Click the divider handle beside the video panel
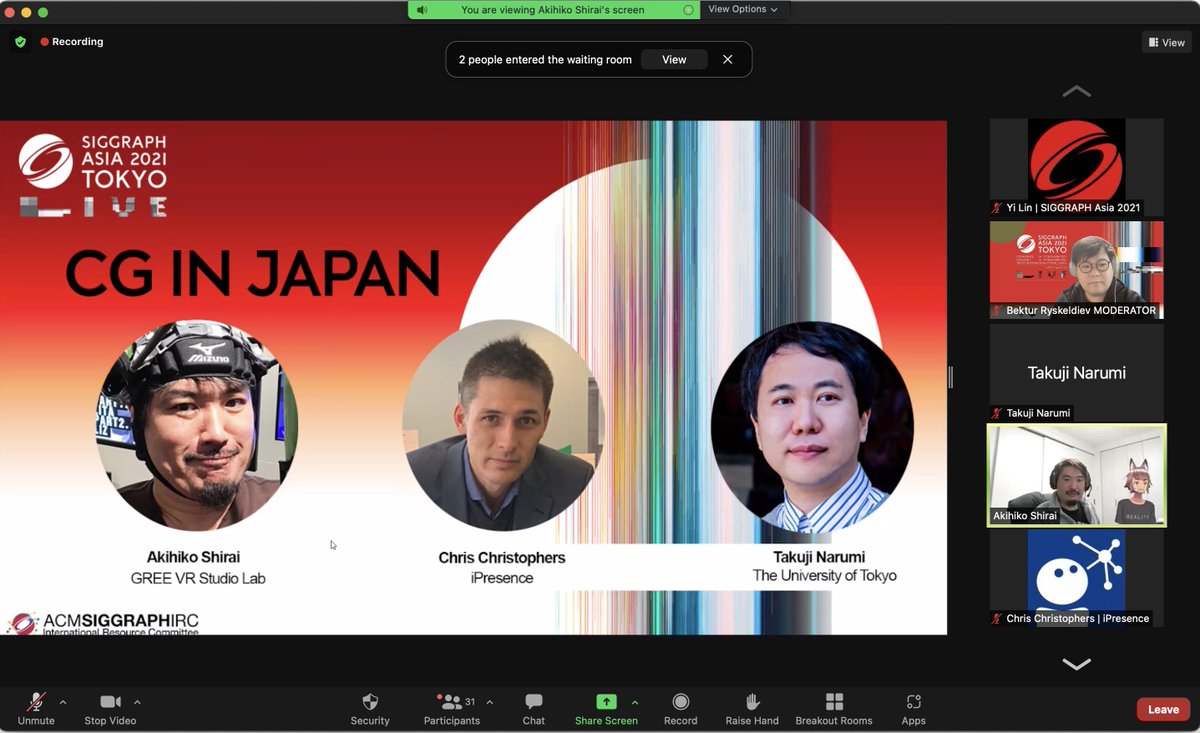This screenshot has width=1200, height=733. [950, 377]
